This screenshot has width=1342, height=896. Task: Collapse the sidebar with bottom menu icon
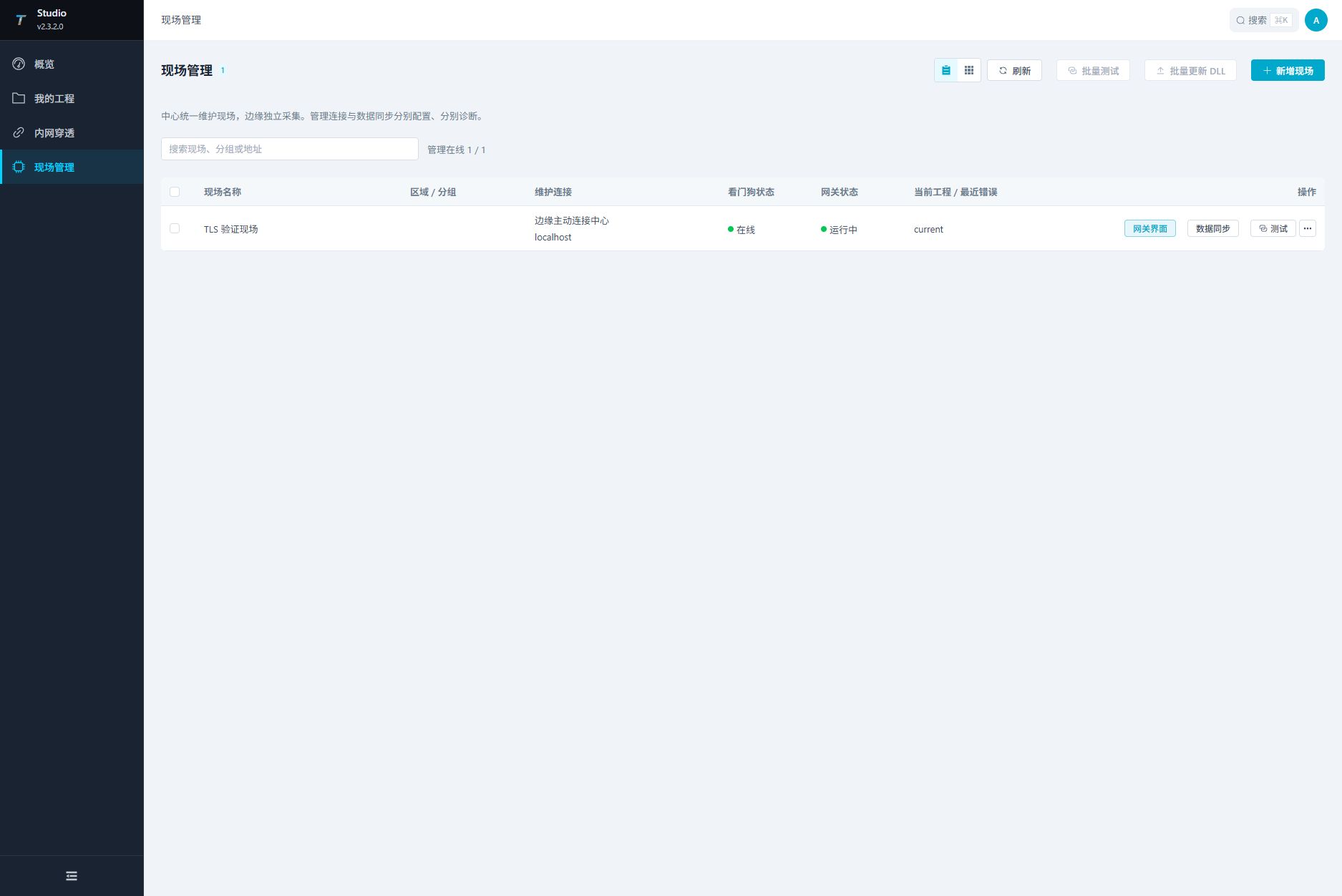[72, 876]
